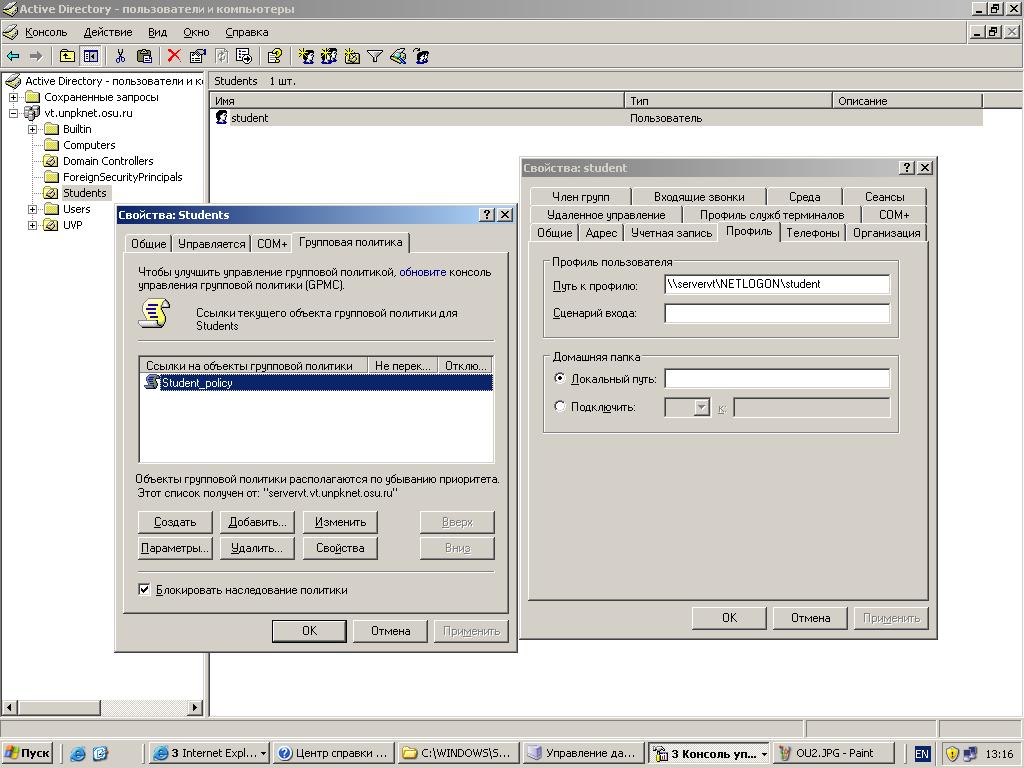Click the Help question-mark toolbar icon

pos(275,56)
